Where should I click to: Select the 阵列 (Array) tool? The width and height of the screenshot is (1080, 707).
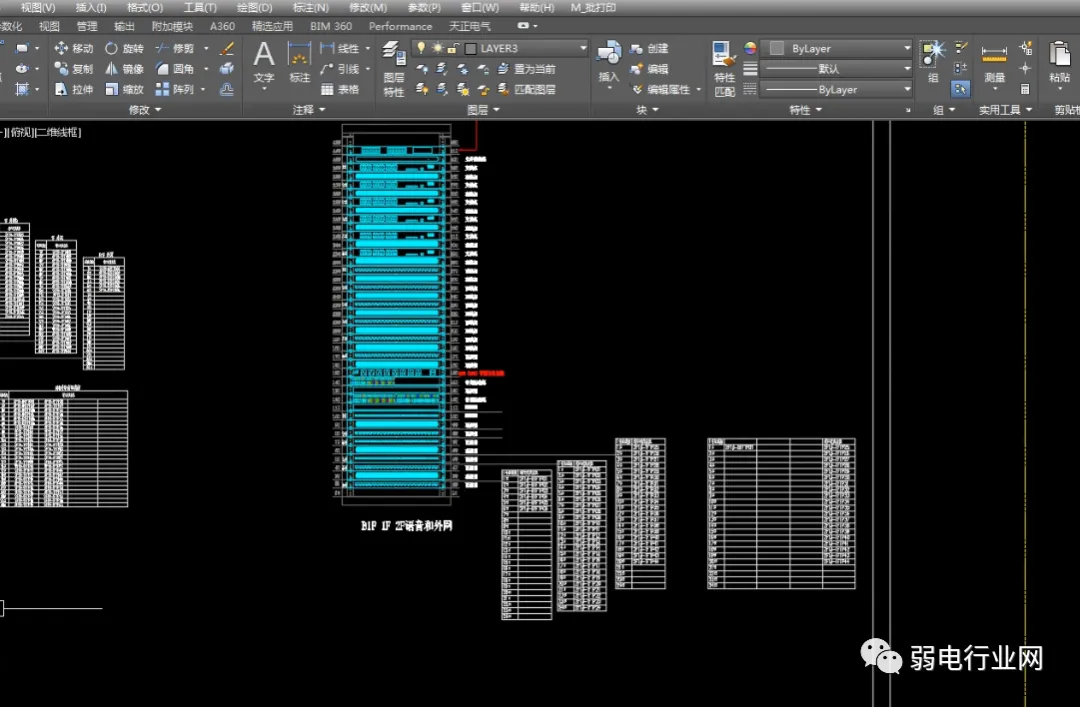point(175,90)
